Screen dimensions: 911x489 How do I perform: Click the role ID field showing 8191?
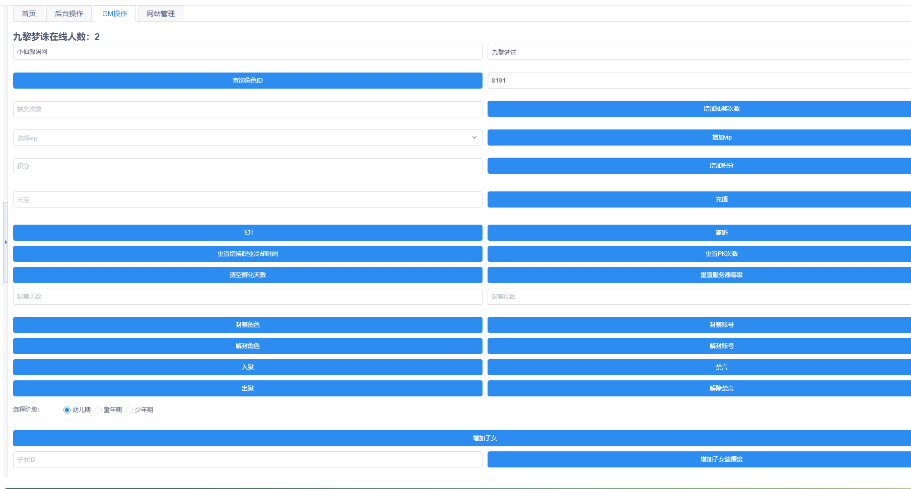coord(698,80)
